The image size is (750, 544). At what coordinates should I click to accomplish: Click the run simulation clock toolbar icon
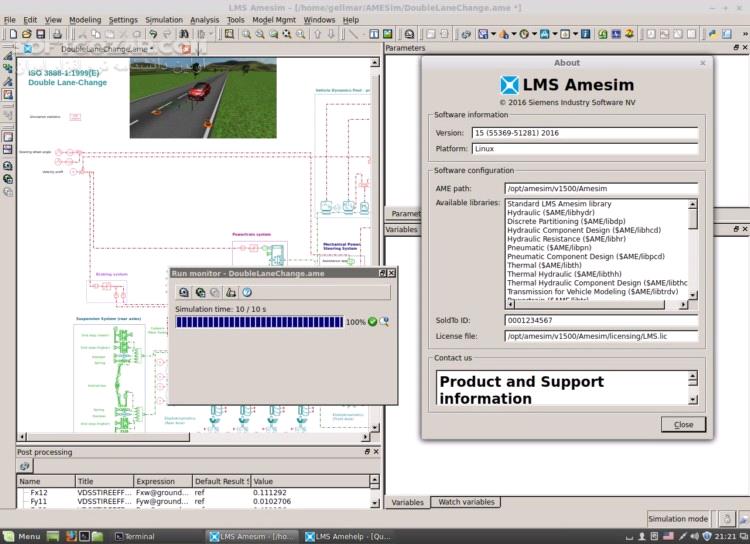pos(409,34)
